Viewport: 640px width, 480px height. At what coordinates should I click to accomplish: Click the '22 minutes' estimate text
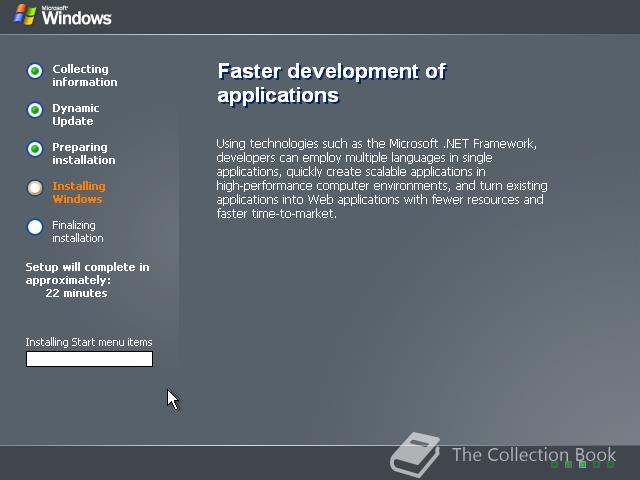point(76,293)
